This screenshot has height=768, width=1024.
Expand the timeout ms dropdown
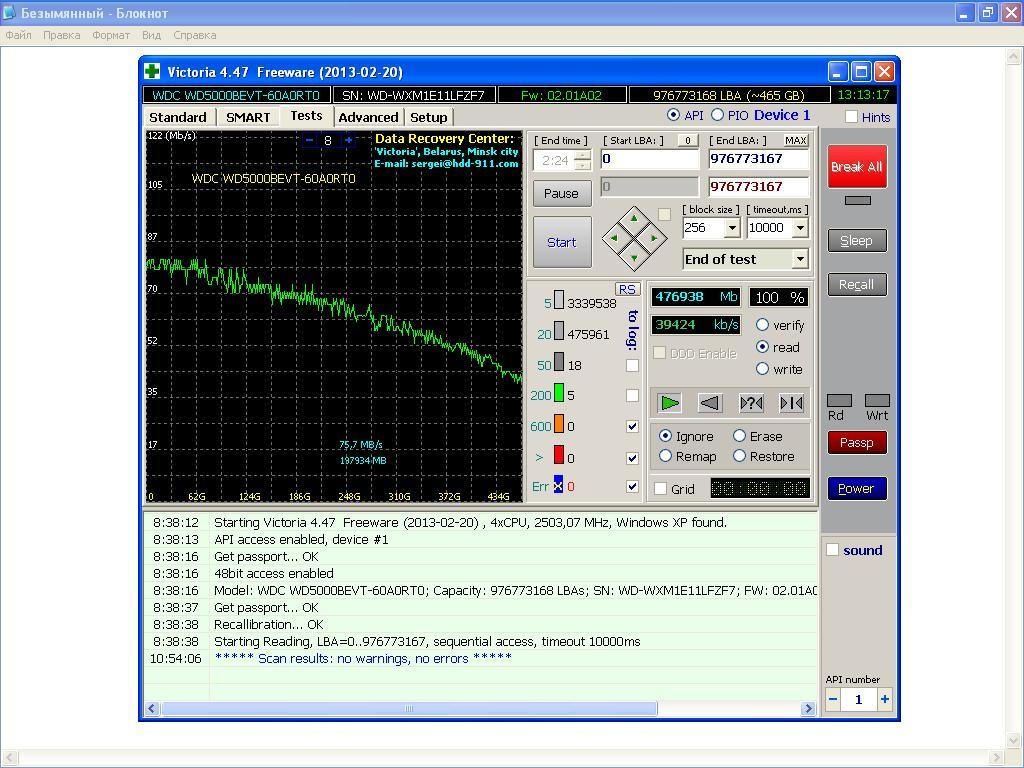click(x=800, y=228)
